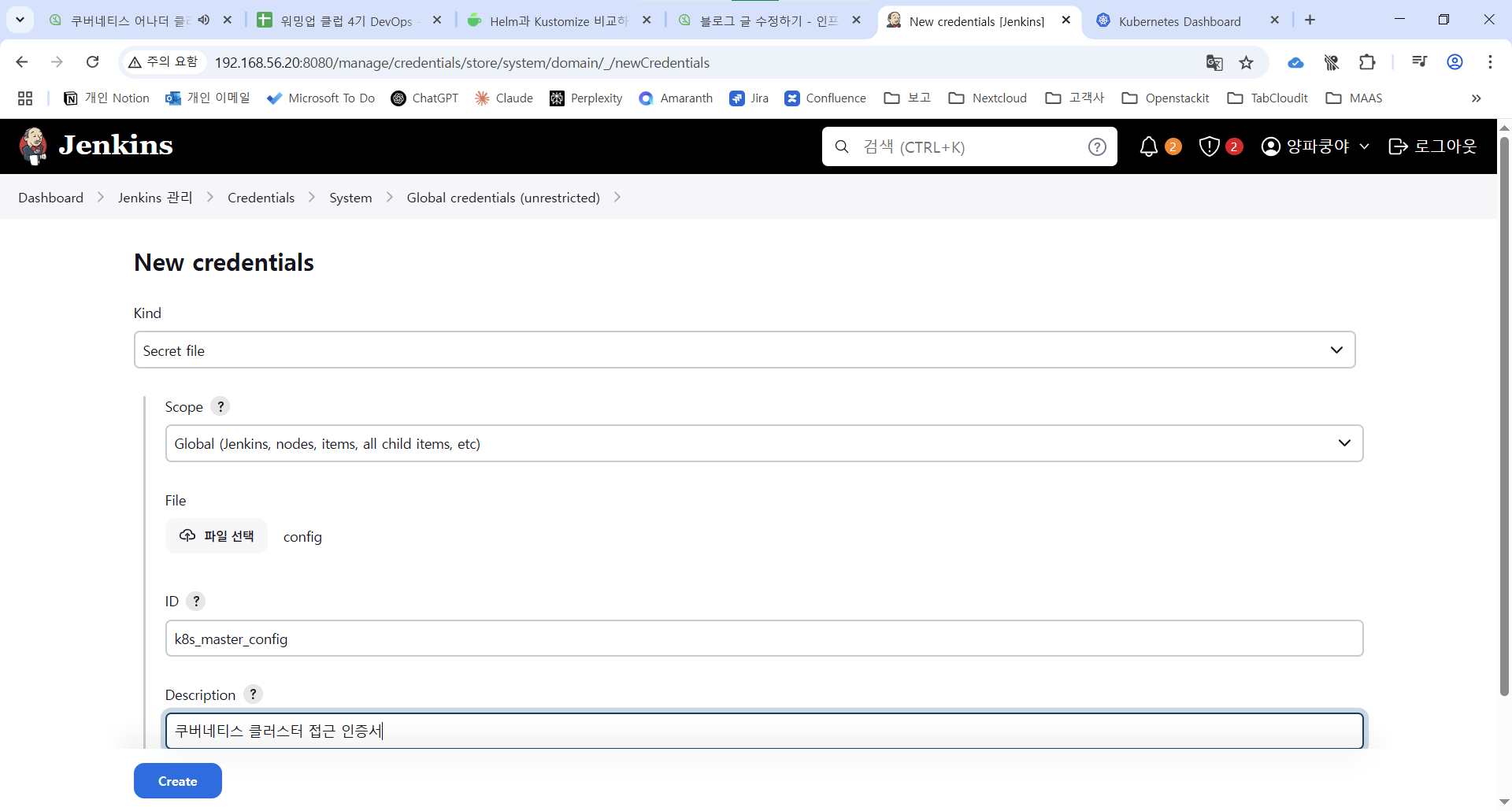
Task: Close the Kubernetes Dashboard tab
Action: pos(1274,20)
